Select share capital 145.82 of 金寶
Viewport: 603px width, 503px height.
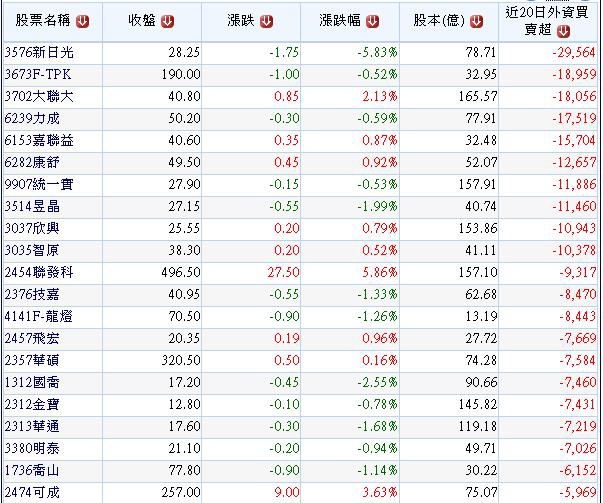[x=478, y=405]
